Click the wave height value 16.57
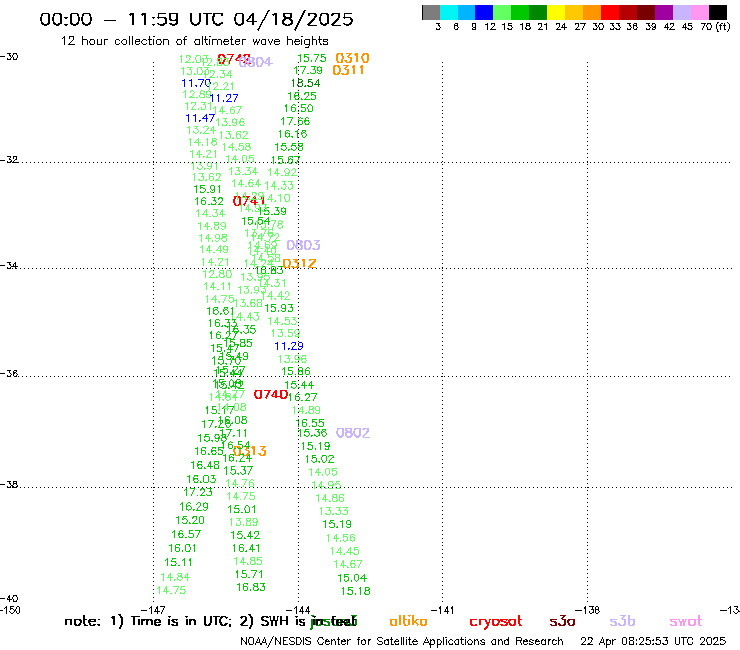Image resolution: width=740 pixels, height=650 pixels. click(186, 534)
